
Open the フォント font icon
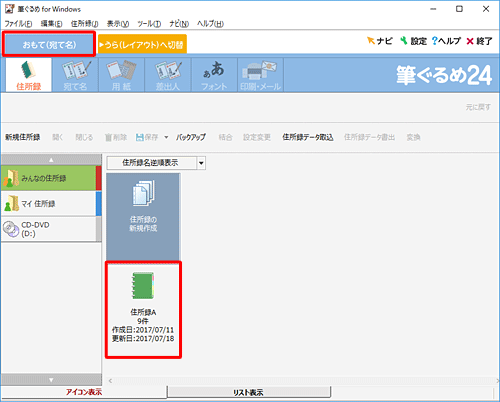214,75
